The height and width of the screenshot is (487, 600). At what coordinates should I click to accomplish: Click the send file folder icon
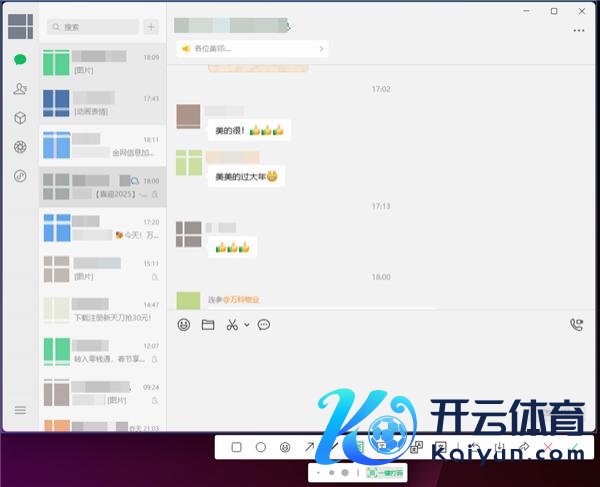[208, 325]
